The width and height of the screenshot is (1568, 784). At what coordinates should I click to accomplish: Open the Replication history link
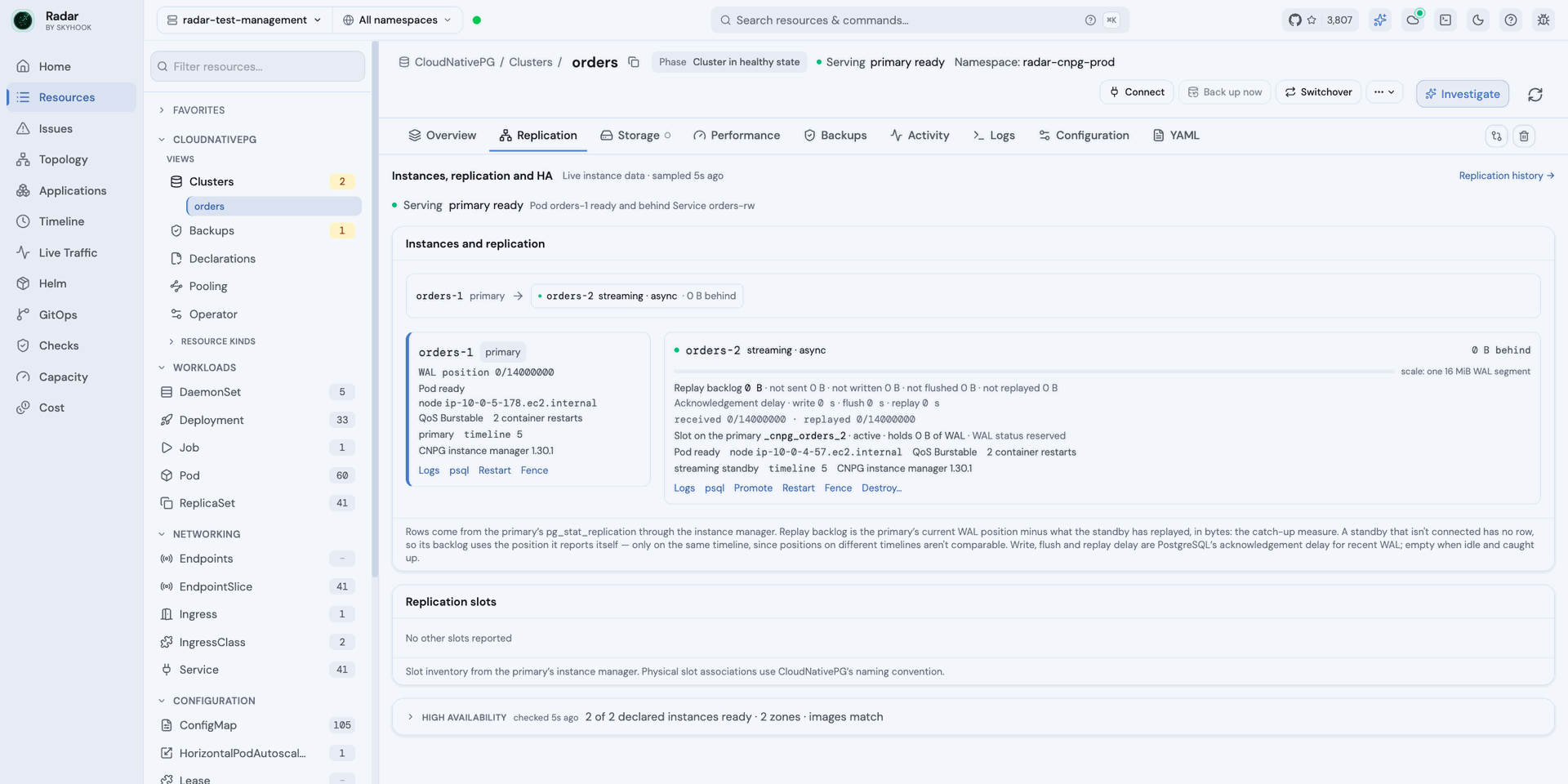[x=1506, y=176]
